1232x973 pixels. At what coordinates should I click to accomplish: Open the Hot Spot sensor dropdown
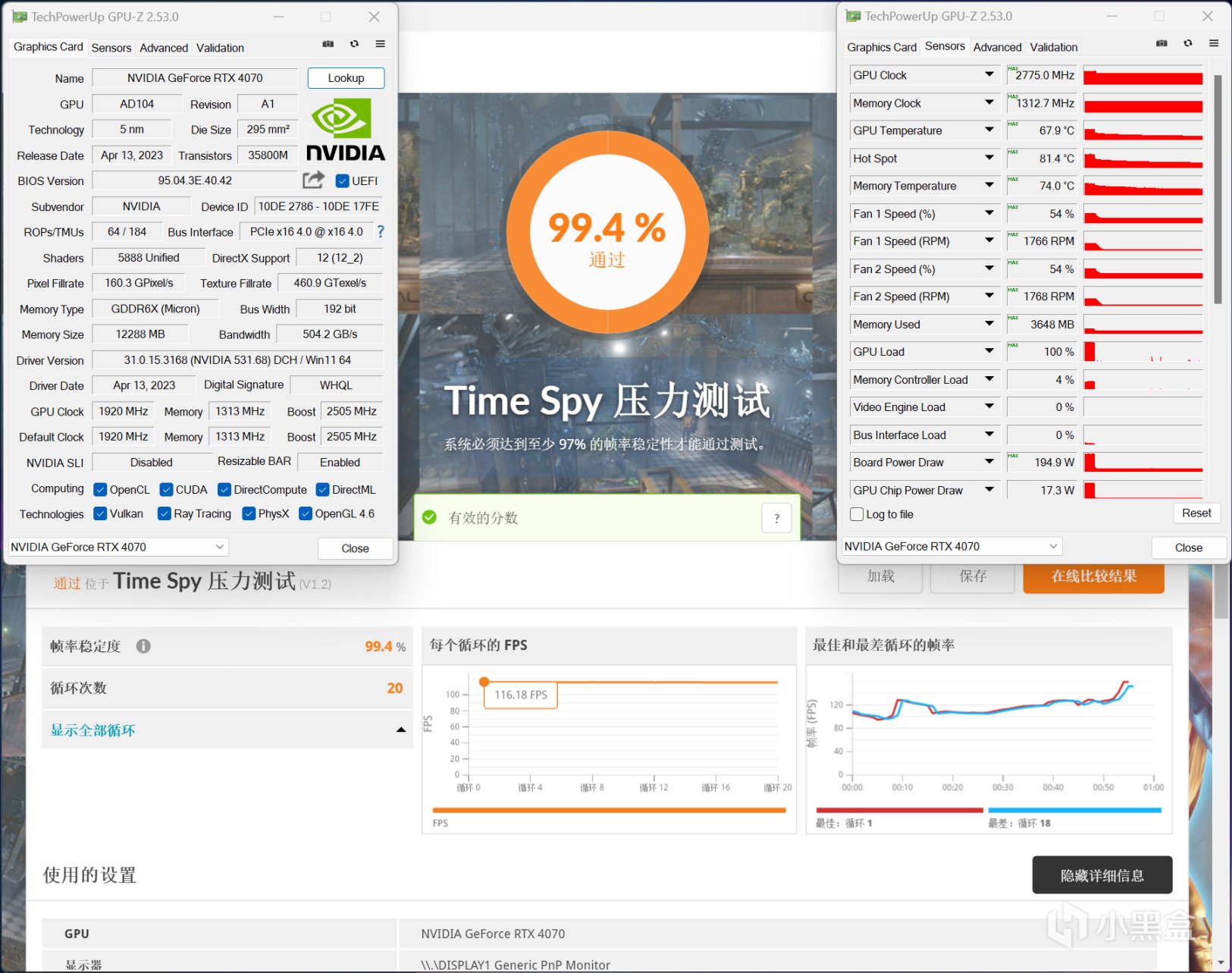[989, 159]
